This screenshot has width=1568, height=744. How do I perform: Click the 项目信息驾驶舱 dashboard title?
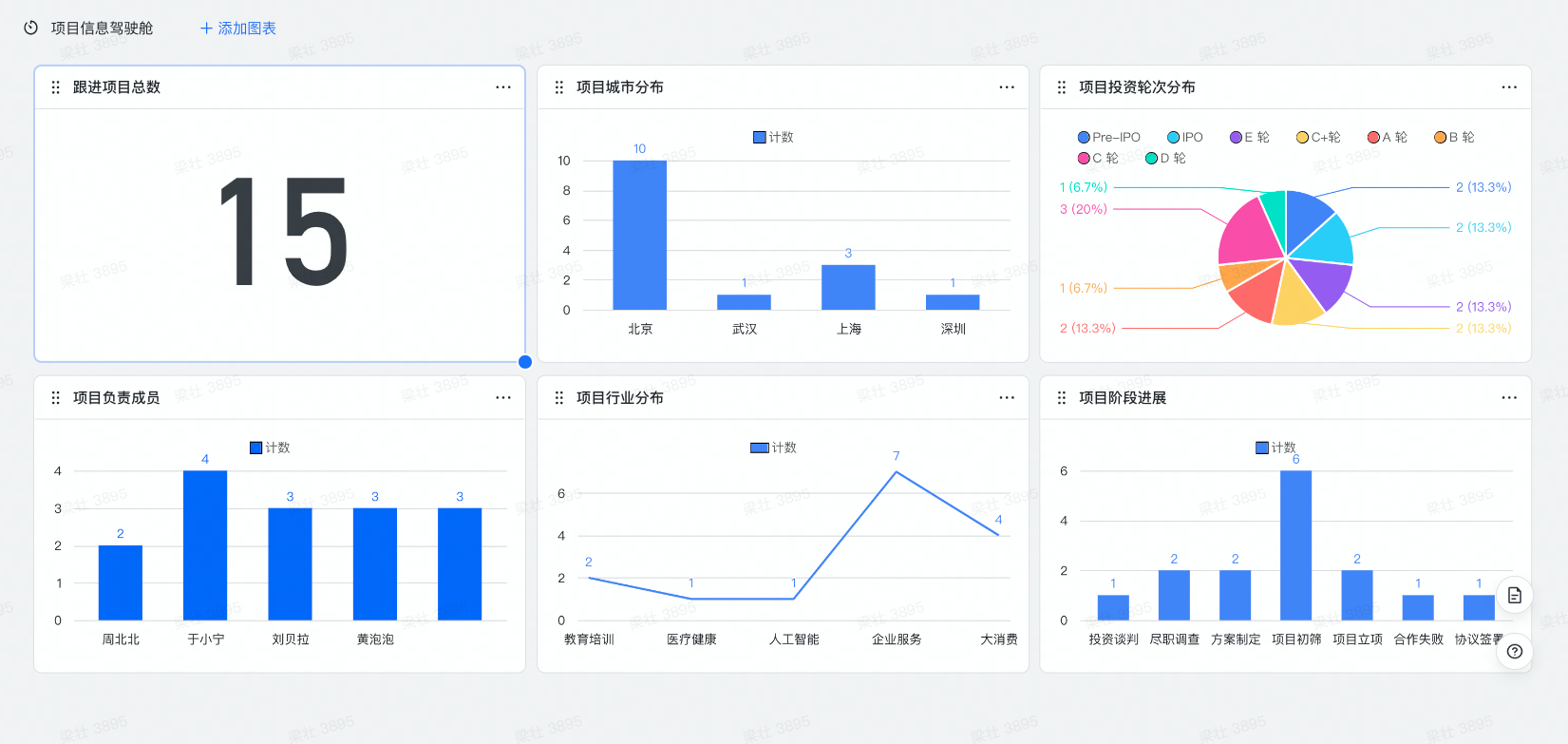click(102, 29)
